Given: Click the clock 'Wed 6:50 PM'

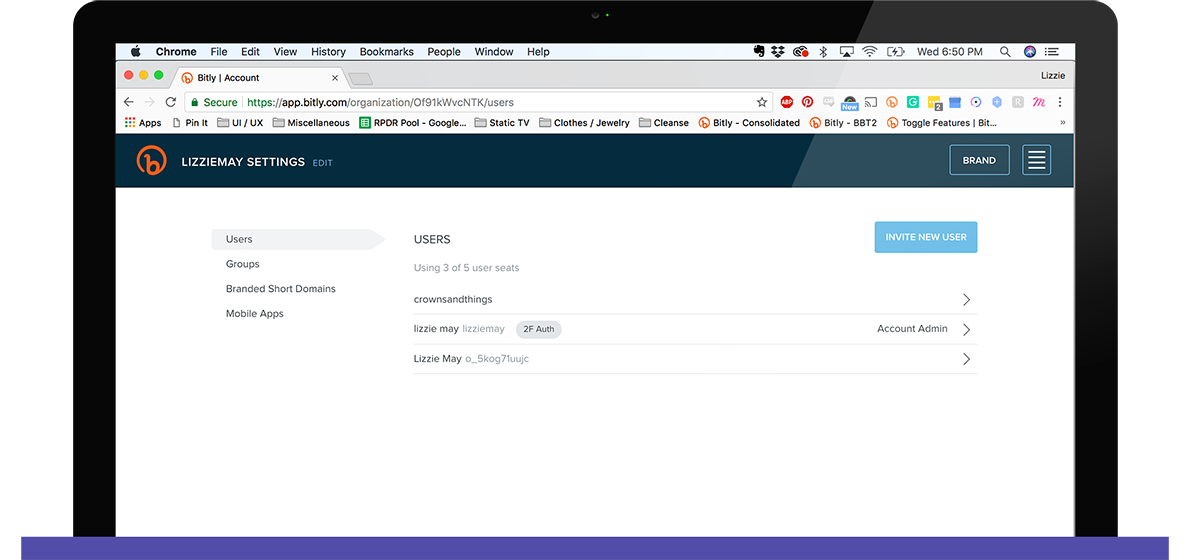Looking at the screenshot, I should click(x=950, y=52).
